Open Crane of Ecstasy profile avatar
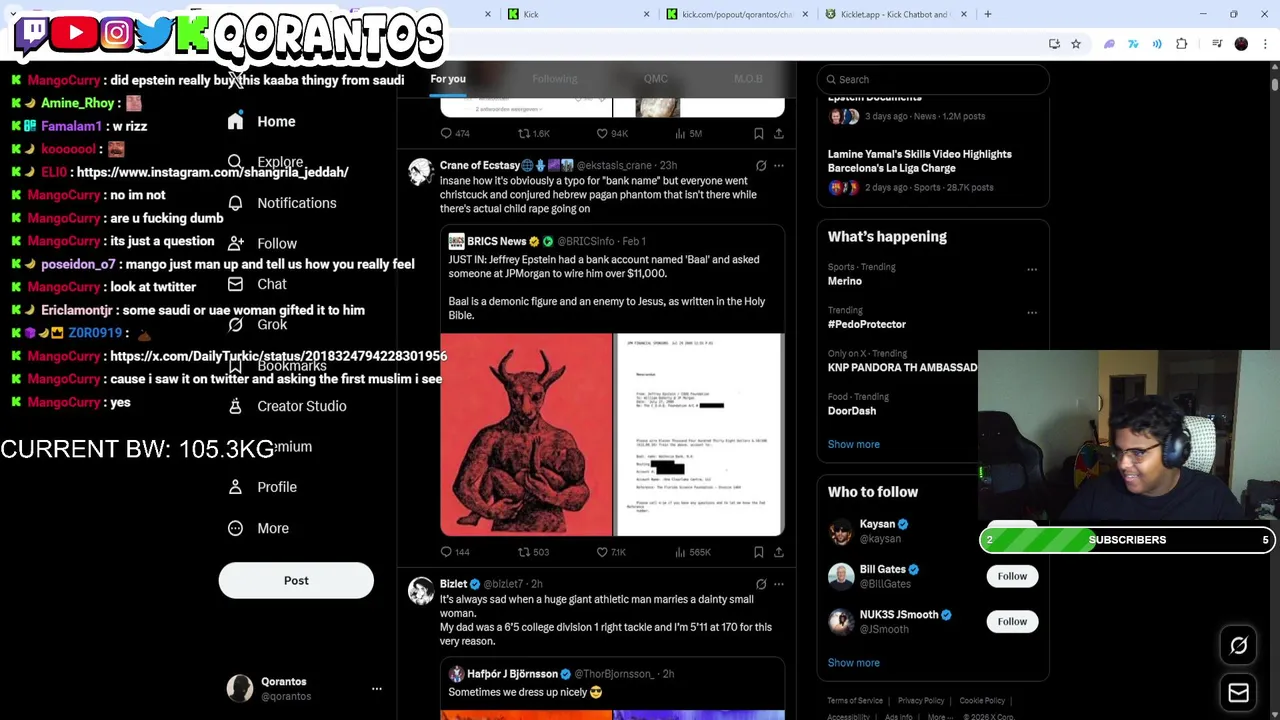Image resolution: width=1280 pixels, height=720 pixels. [x=421, y=172]
